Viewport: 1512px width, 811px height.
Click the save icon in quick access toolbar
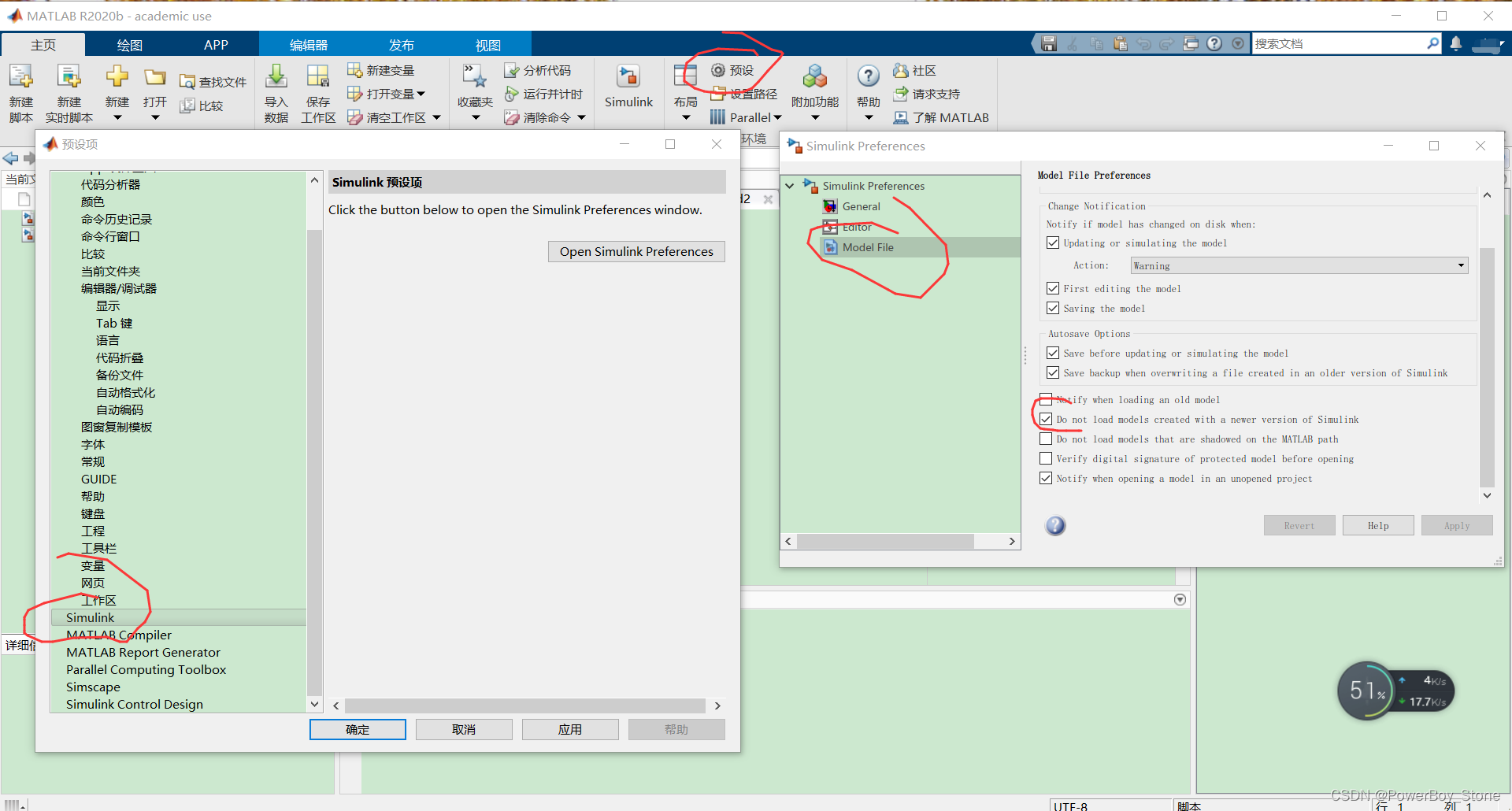pyautogui.click(x=1048, y=43)
